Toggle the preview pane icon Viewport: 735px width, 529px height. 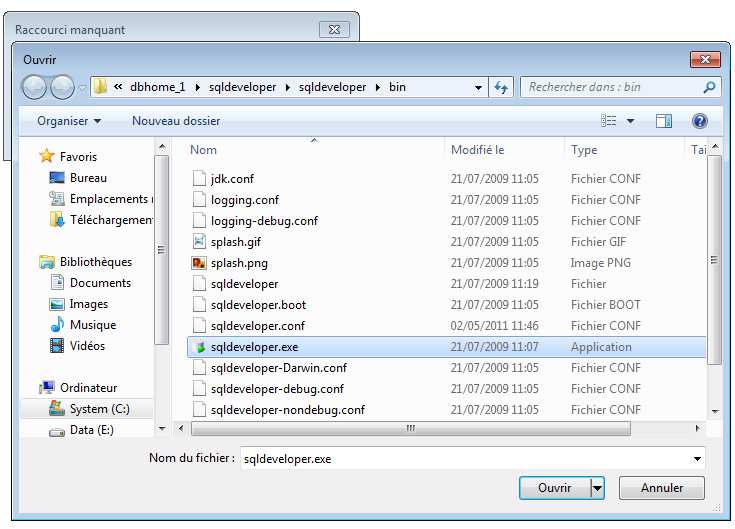click(x=664, y=121)
